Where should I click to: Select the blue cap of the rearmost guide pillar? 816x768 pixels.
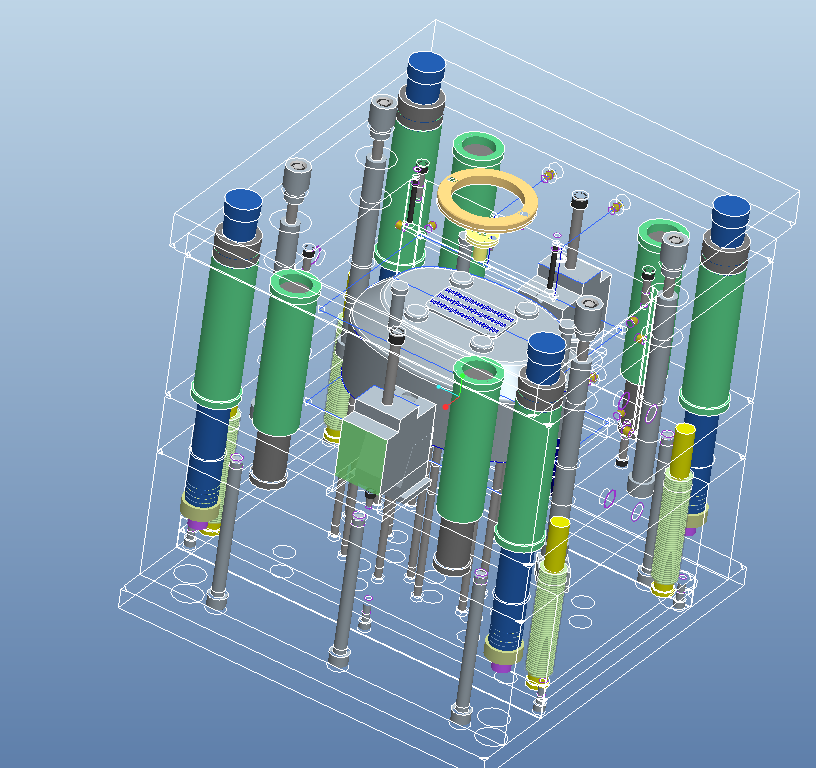(x=426, y=78)
